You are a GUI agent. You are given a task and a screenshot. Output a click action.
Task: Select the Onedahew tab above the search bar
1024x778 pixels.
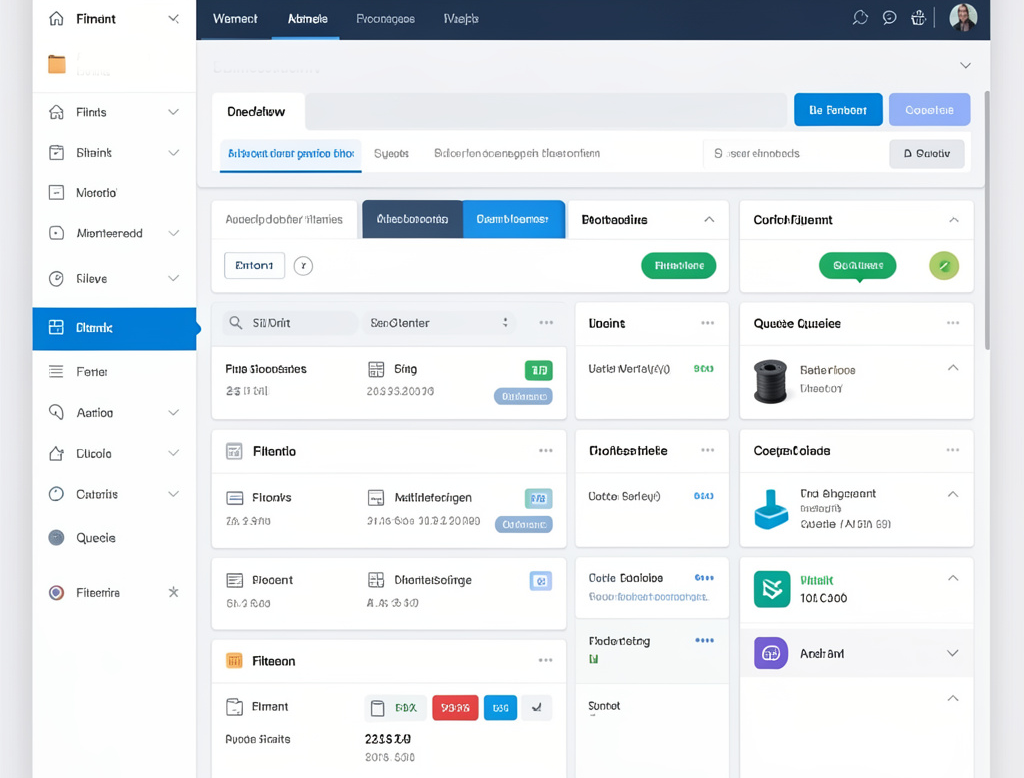pyautogui.click(x=258, y=111)
